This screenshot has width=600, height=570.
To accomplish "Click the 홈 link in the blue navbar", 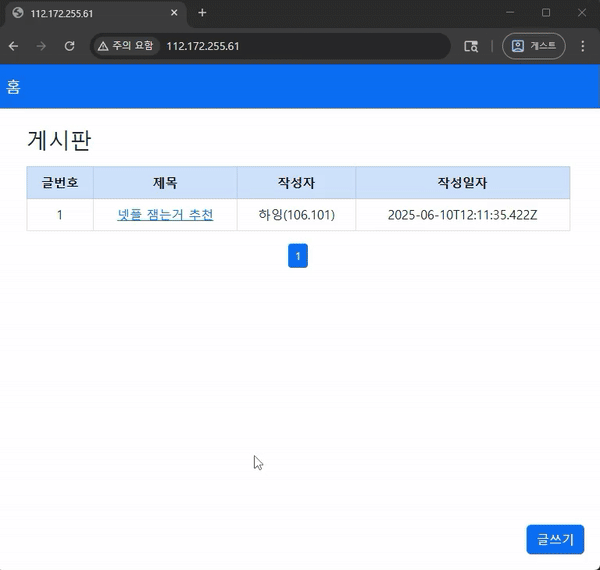I will [x=13, y=87].
